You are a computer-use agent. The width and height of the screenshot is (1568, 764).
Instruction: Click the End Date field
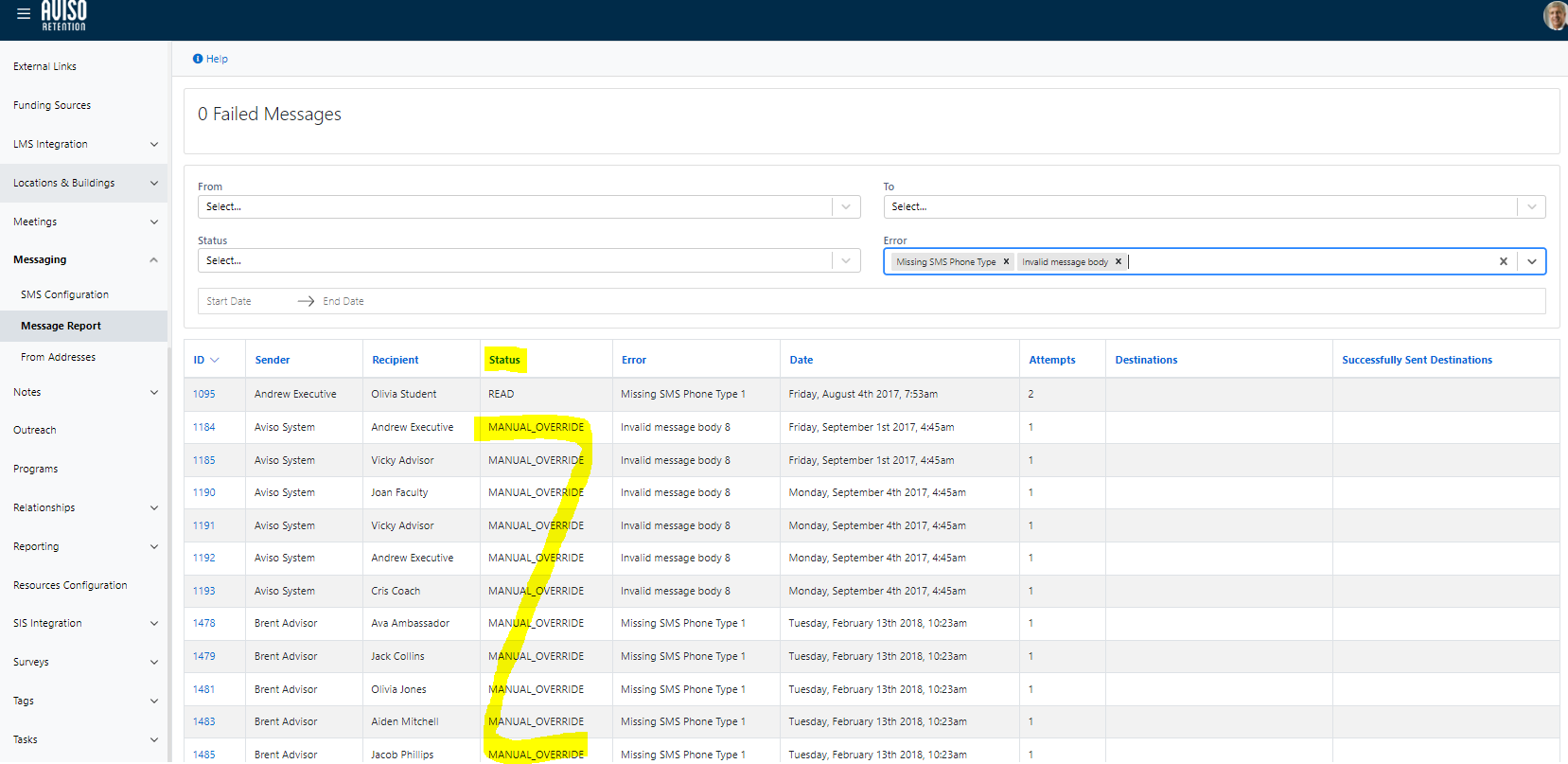click(344, 301)
